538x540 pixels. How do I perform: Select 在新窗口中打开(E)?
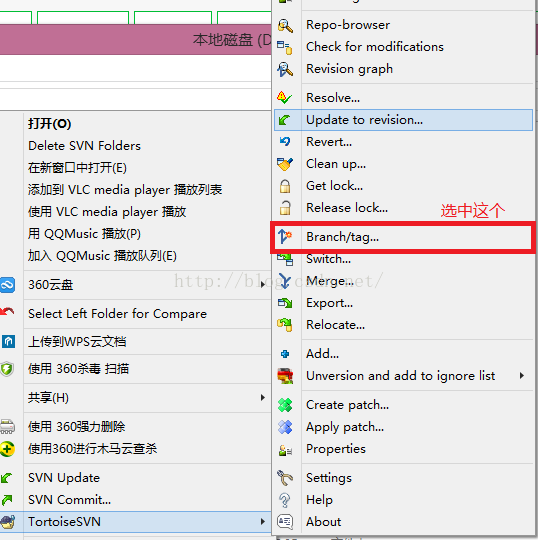click(x=77, y=168)
